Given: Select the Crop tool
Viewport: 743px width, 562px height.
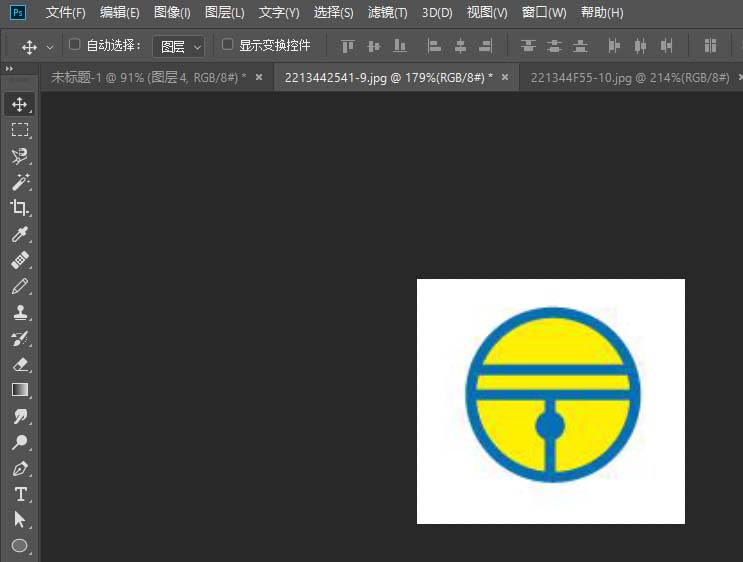Looking at the screenshot, I should pyautogui.click(x=19, y=208).
